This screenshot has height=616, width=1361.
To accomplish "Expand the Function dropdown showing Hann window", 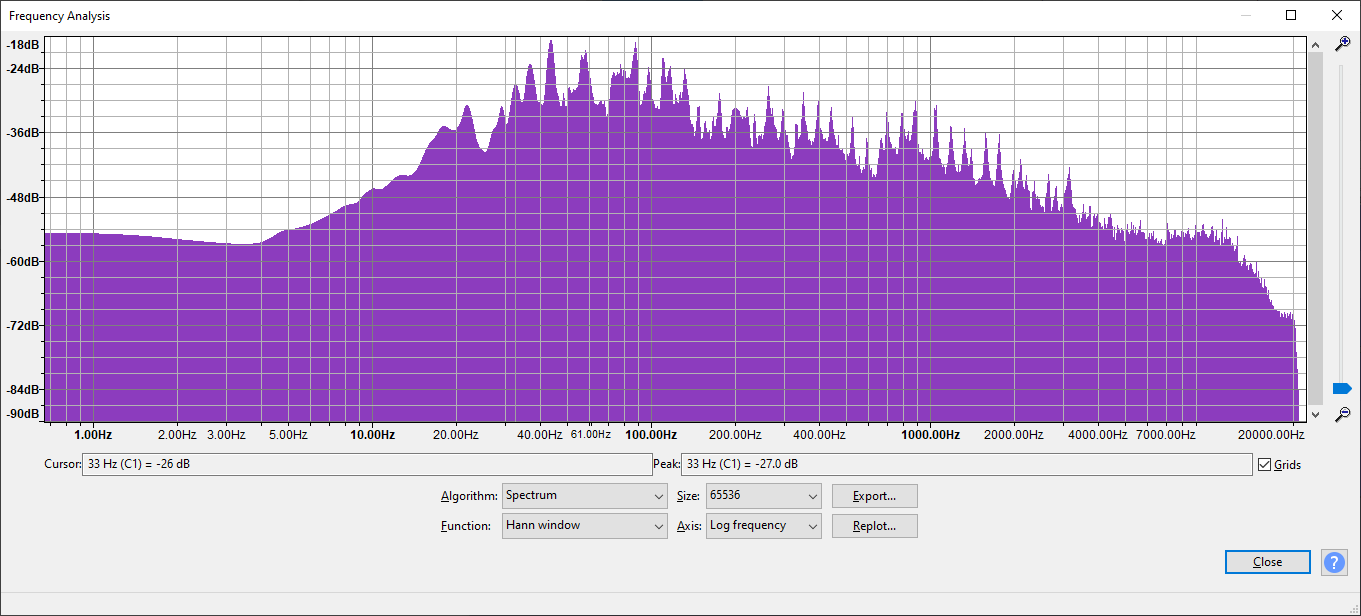I will click(x=584, y=526).
